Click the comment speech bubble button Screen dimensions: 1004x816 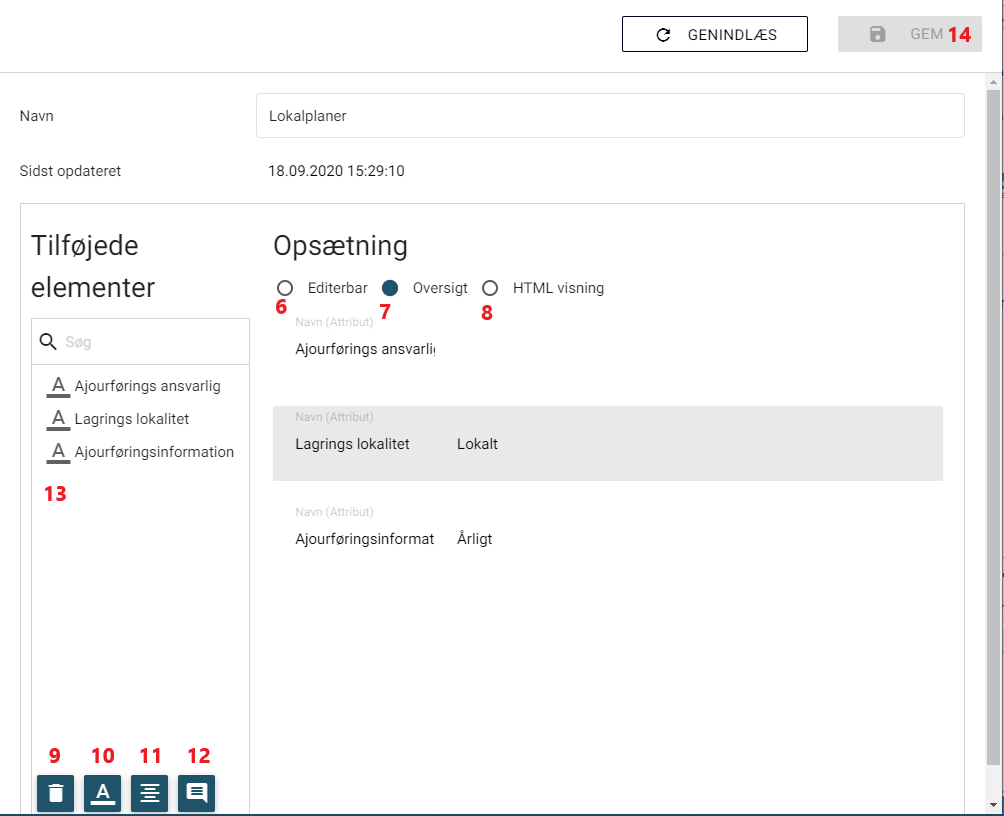pyautogui.click(x=197, y=794)
